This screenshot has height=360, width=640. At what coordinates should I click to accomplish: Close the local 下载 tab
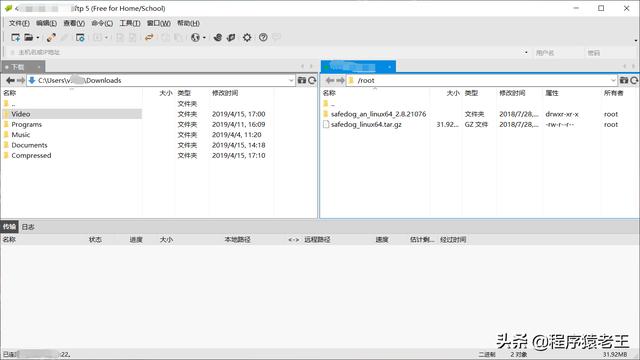39,67
